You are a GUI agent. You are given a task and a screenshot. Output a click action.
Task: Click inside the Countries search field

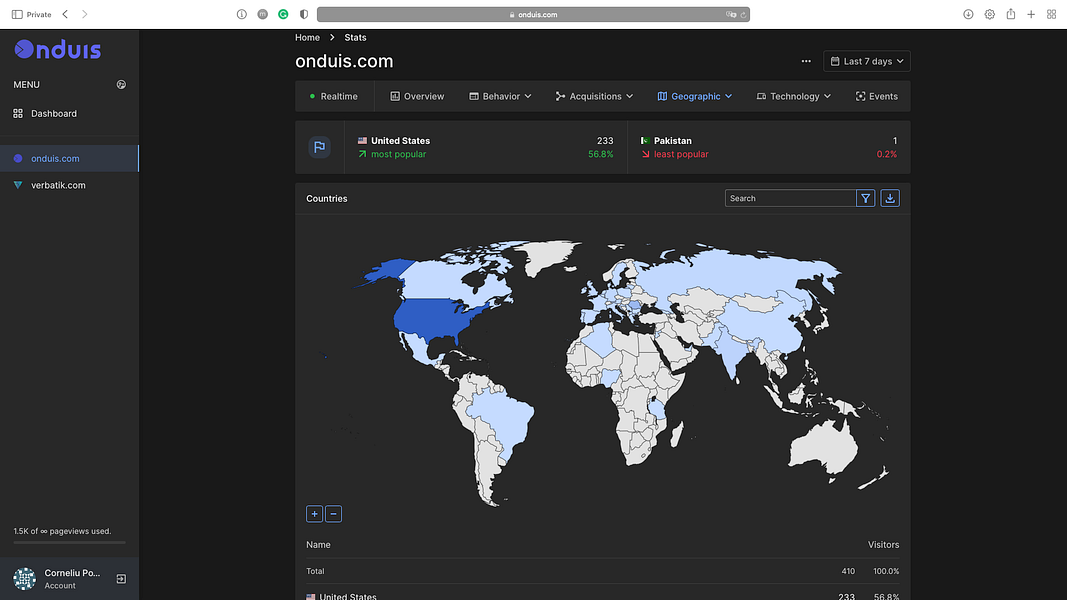[789, 198]
